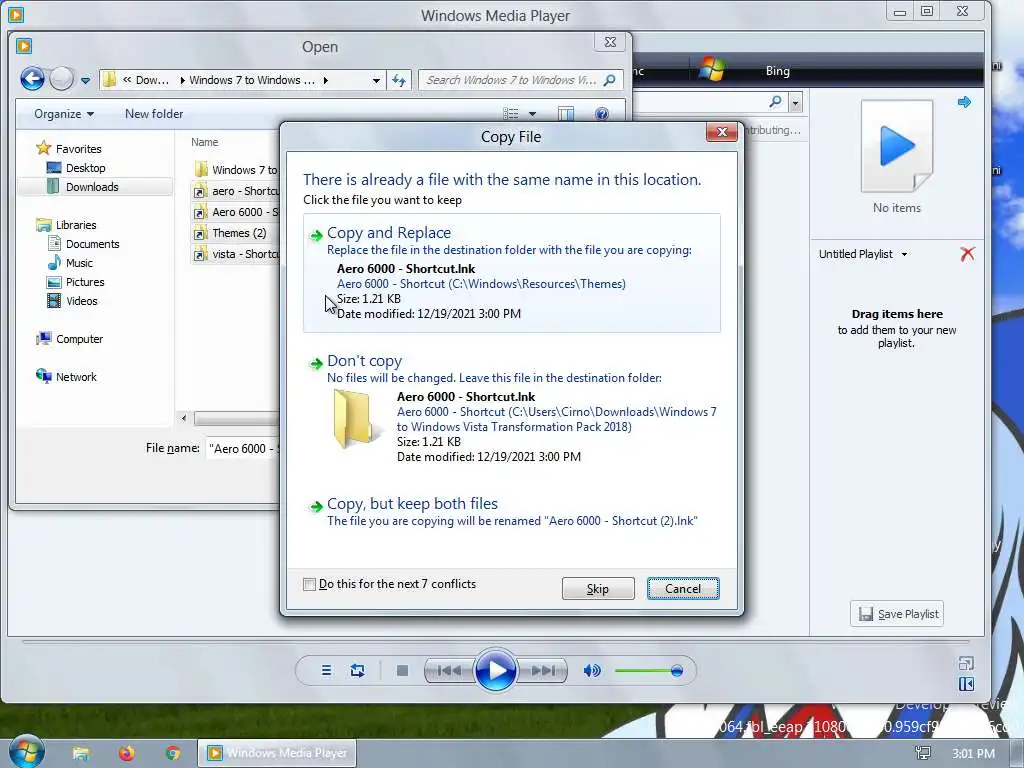Close the Copy File dialog
This screenshot has width=1024, height=768.
(x=722, y=132)
